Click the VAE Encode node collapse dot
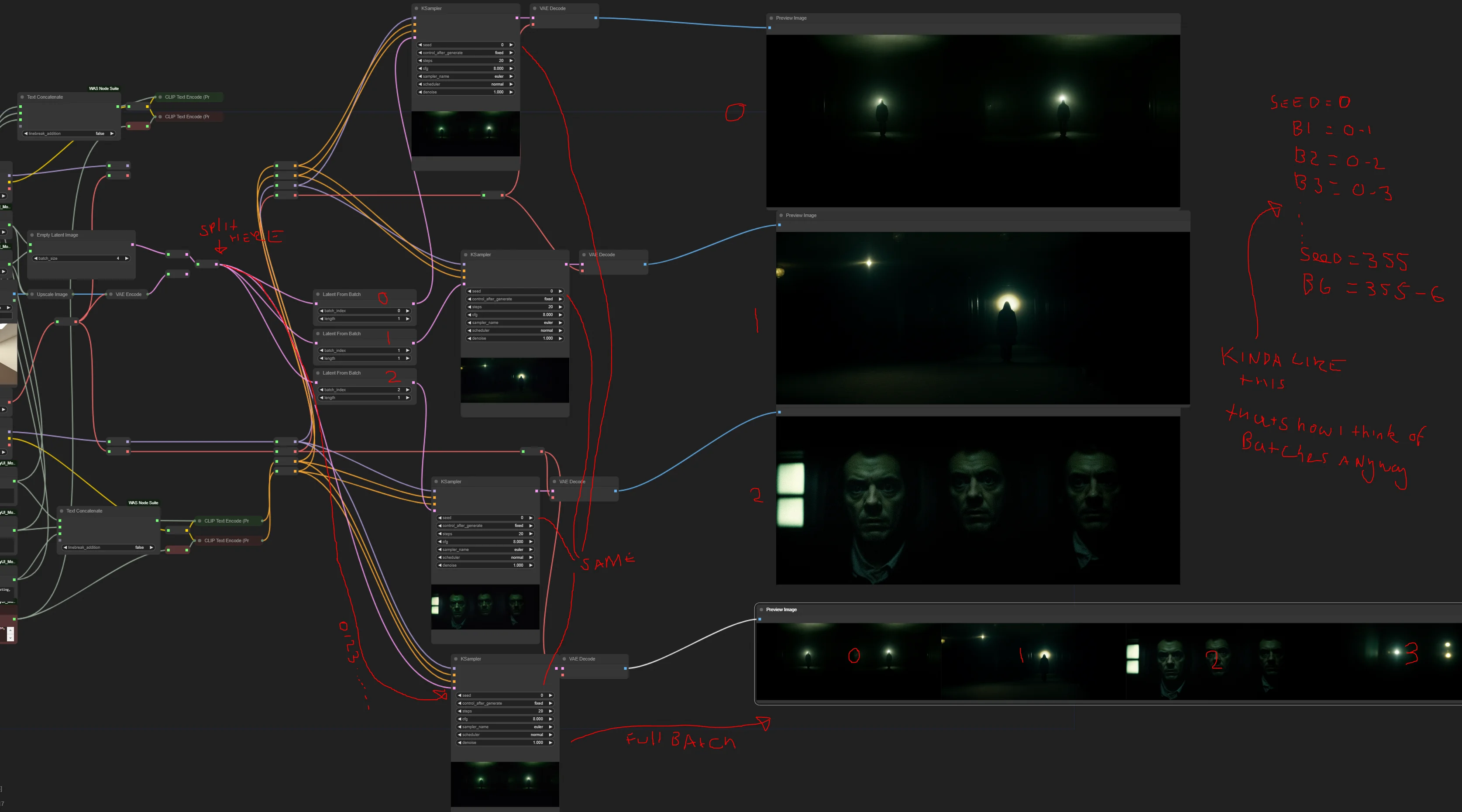Viewport: 1462px width, 812px height. pos(111,295)
